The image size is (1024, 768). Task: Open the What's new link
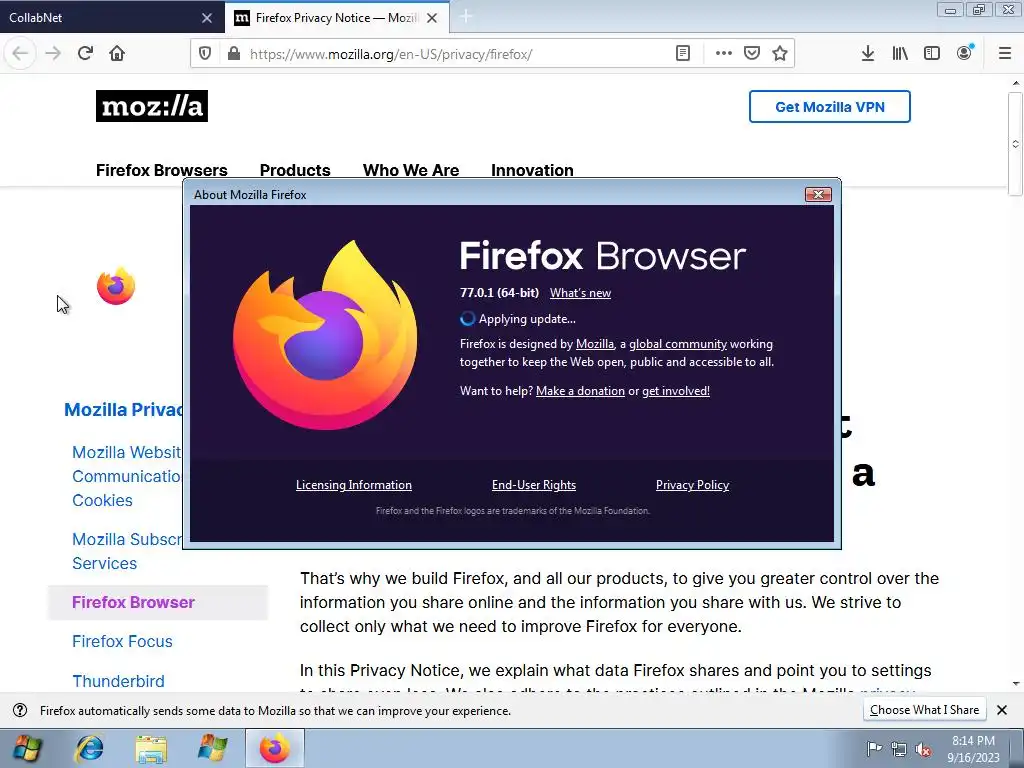coord(580,293)
